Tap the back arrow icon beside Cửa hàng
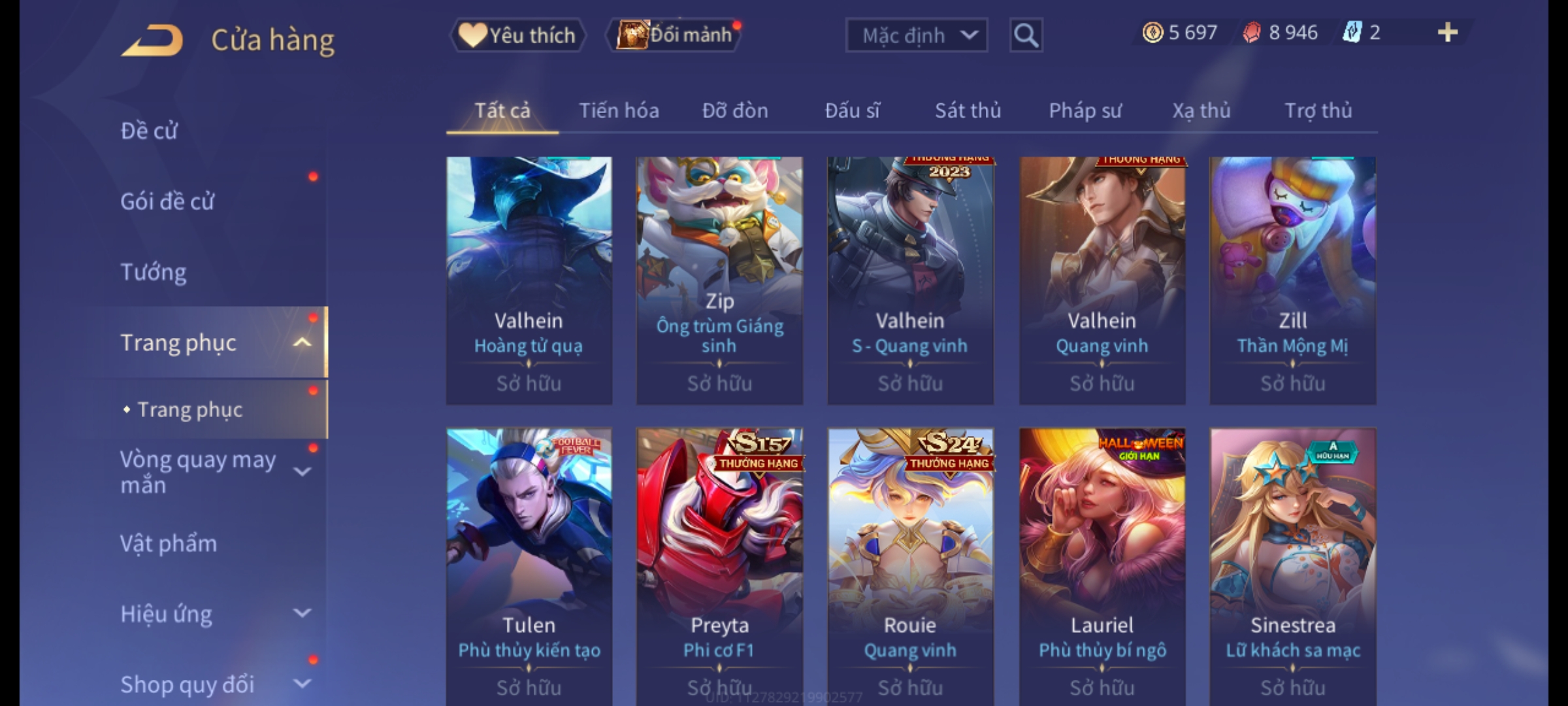Viewport: 1568px width, 706px height. (152, 41)
